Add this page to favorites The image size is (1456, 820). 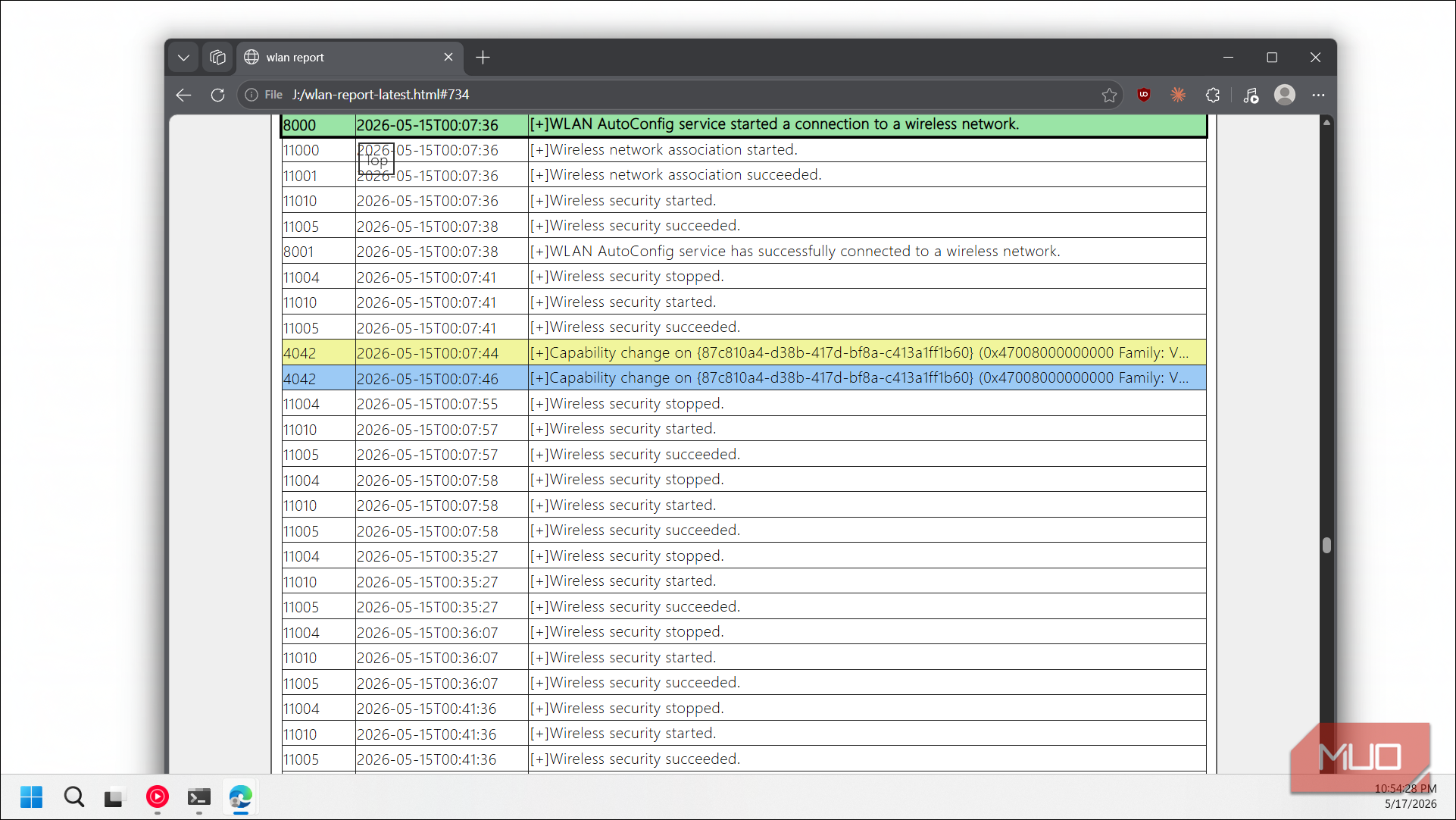point(1109,95)
